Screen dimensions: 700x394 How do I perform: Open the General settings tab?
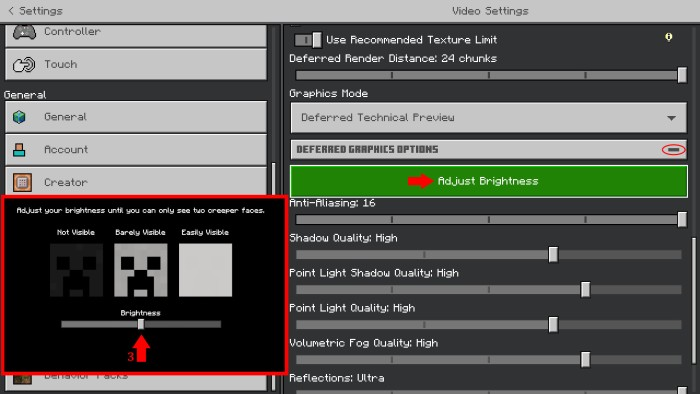(x=136, y=116)
